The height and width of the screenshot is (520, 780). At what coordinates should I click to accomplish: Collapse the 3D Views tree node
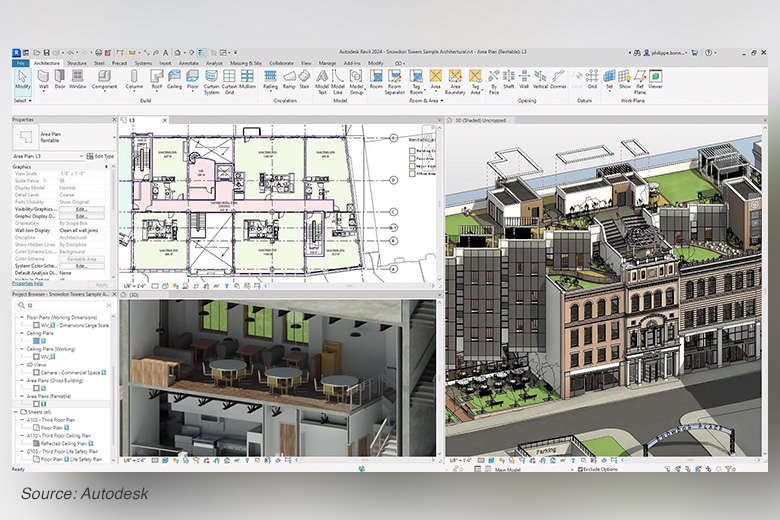click(x=22, y=365)
